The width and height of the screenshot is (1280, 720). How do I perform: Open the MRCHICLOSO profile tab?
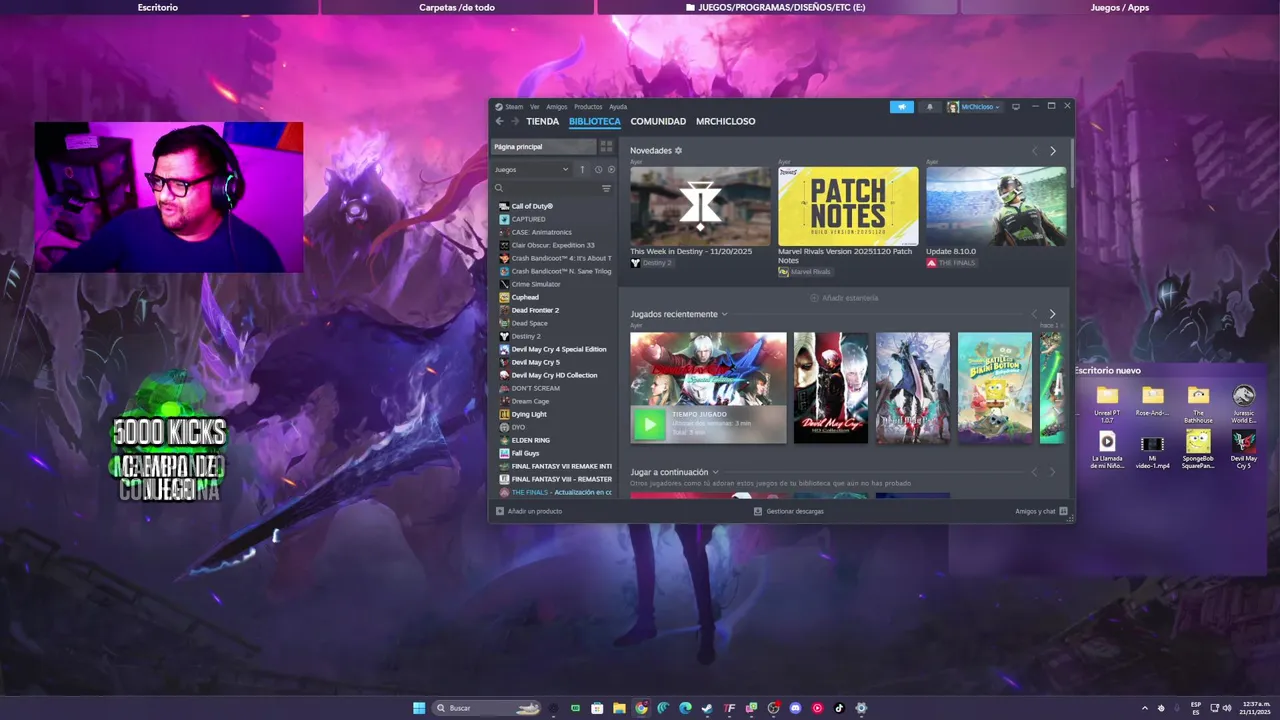click(726, 121)
